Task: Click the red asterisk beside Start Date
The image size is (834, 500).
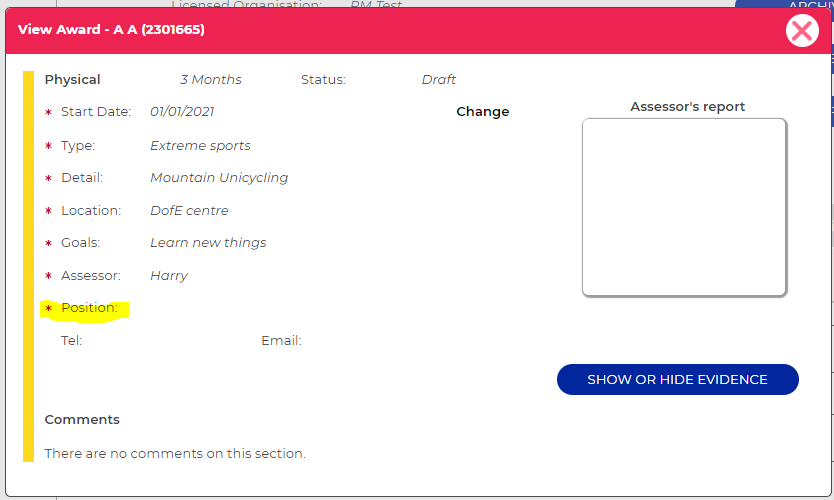Action: 48,113
